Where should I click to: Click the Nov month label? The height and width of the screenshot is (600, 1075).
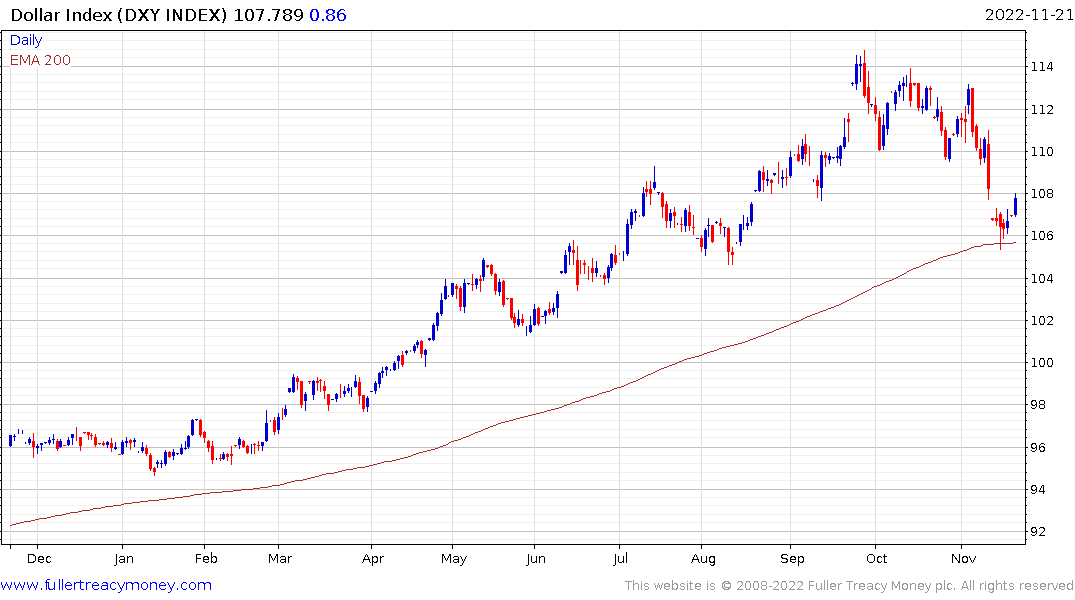[964, 559]
